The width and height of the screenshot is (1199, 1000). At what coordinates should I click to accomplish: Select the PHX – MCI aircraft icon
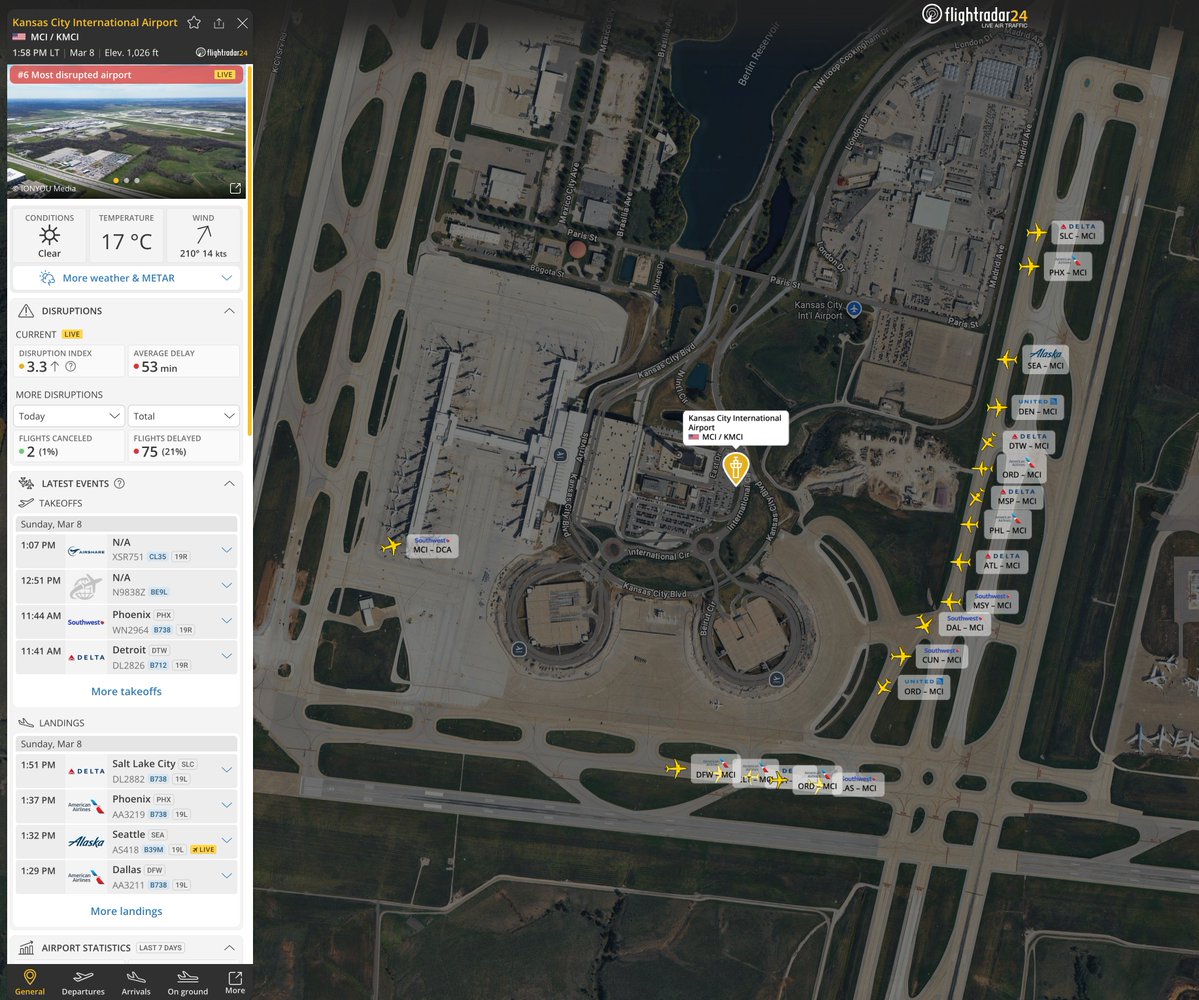[1029, 266]
